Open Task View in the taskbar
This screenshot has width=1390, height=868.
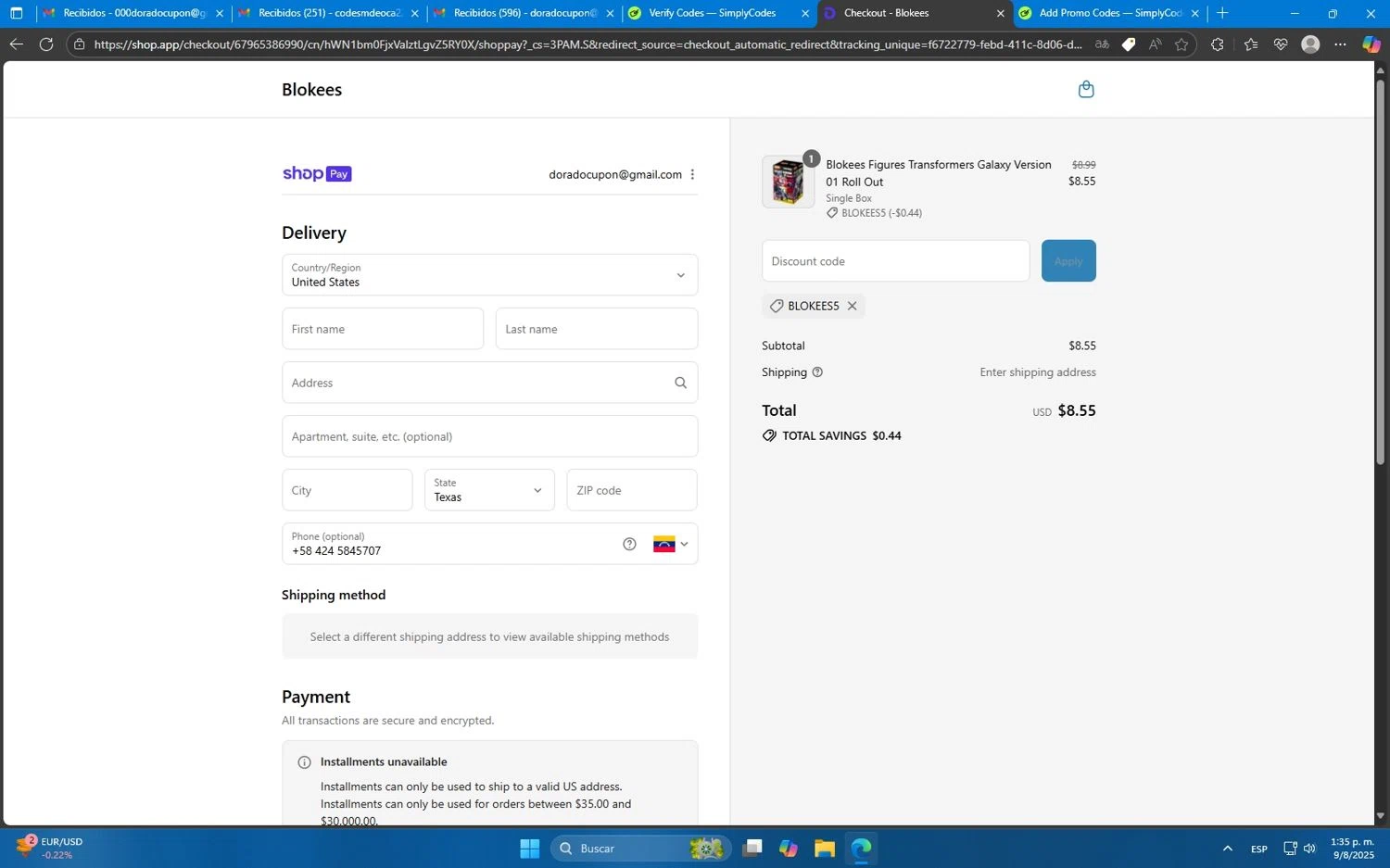click(752, 849)
